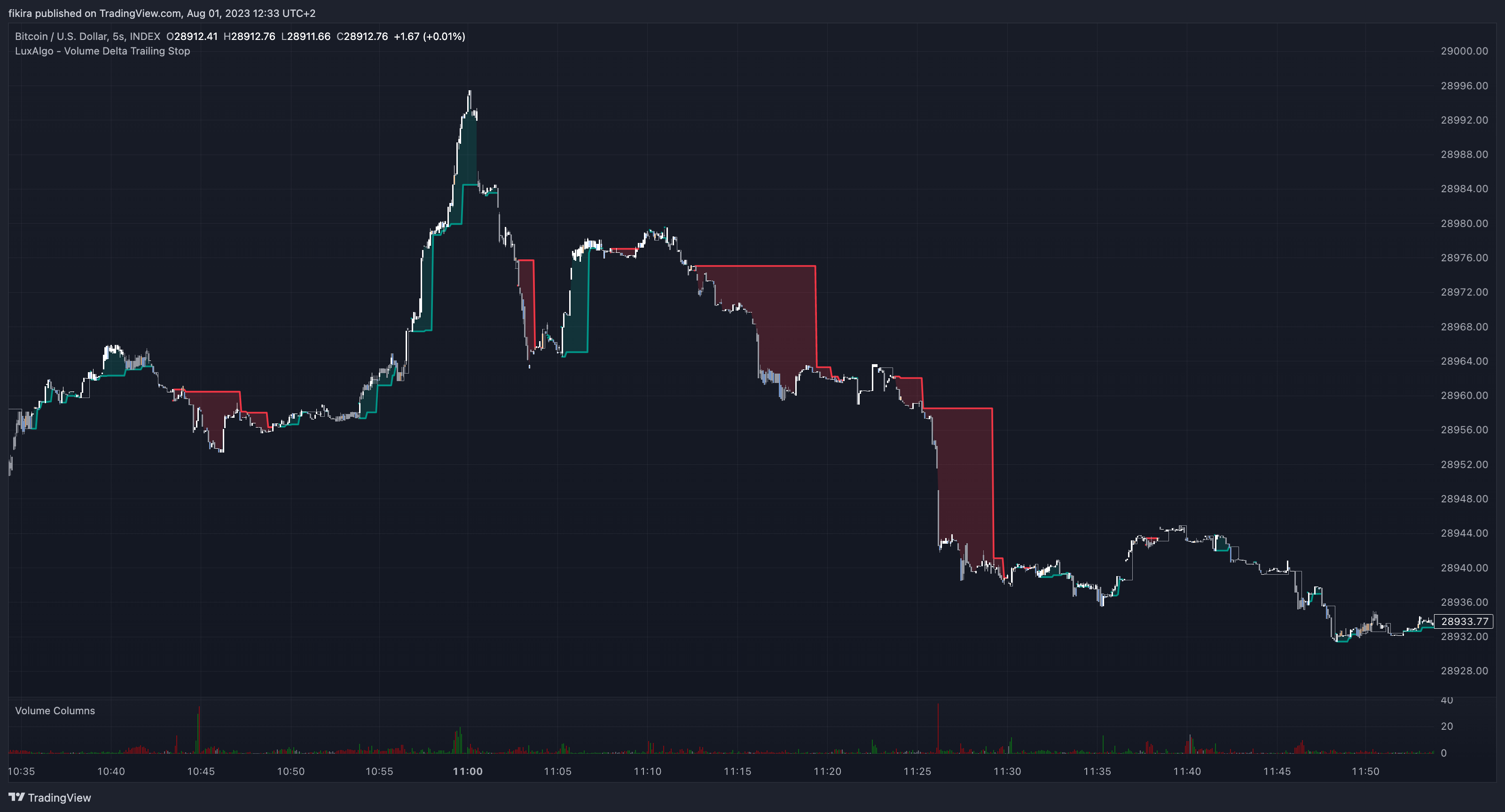Click the 11:25 time axis label
The height and width of the screenshot is (812, 1505).
[x=918, y=771]
